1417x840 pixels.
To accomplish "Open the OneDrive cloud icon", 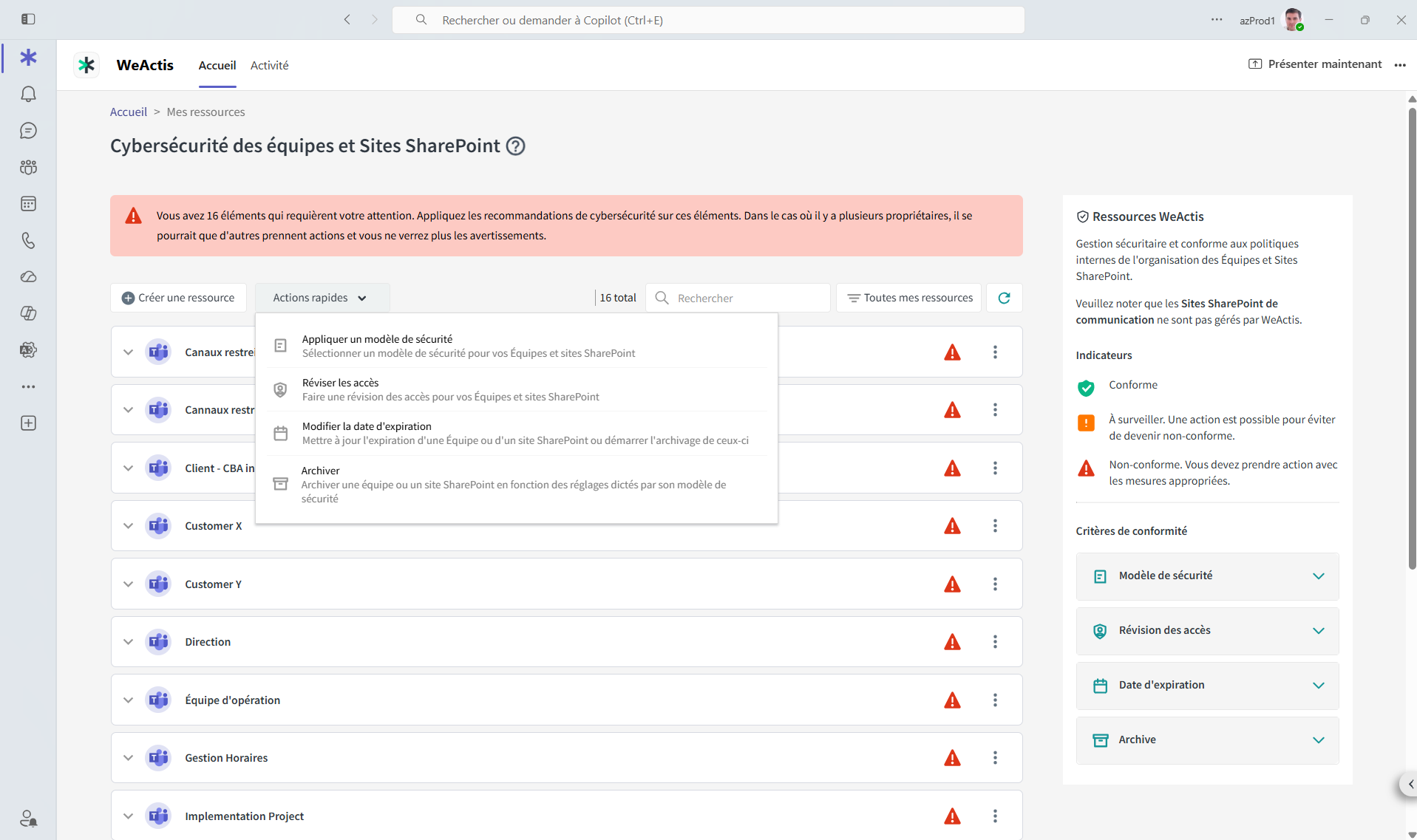I will 28,277.
